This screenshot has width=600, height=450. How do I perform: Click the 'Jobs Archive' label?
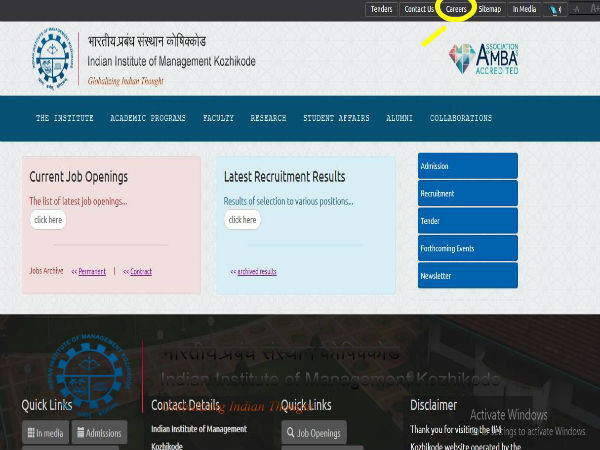pos(46,271)
